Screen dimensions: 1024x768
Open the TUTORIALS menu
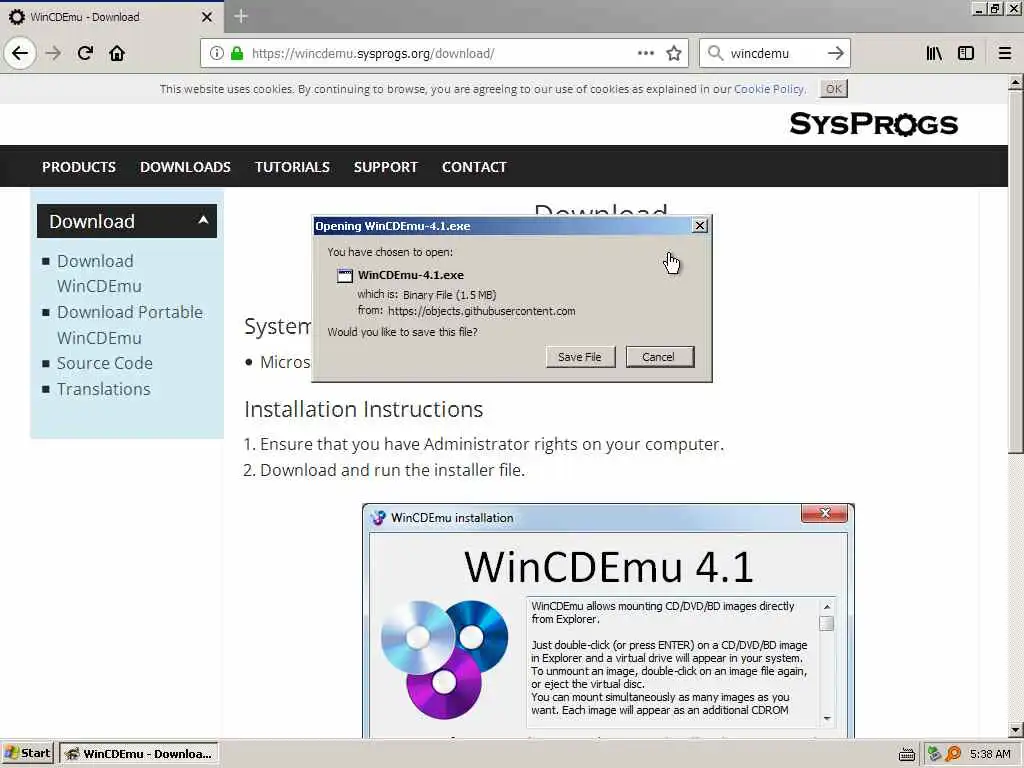tap(292, 167)
